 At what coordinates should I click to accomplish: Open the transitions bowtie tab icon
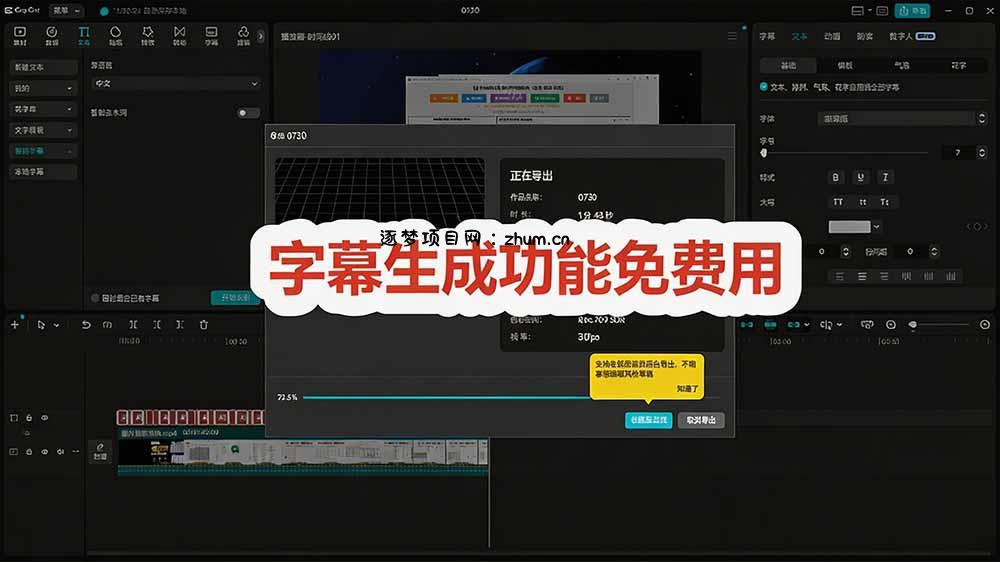click(179, 36)
